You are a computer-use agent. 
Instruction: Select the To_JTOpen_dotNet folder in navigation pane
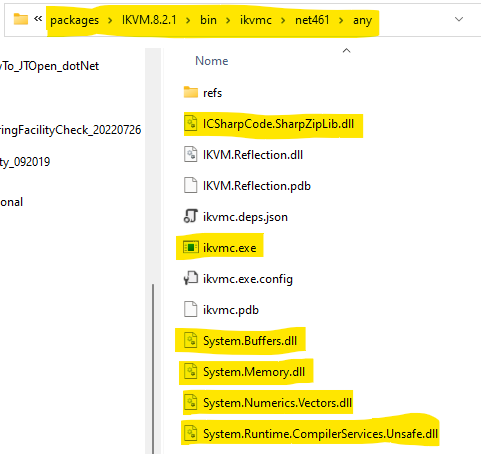pos(49,66)
